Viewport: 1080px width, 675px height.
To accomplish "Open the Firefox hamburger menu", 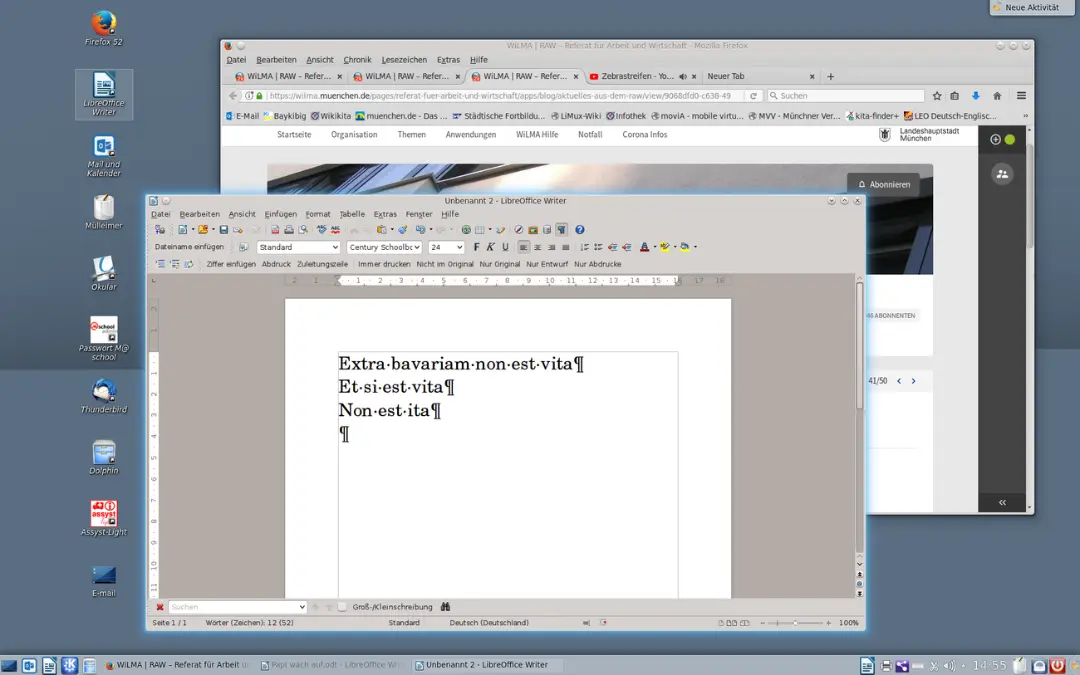I will pos(1021,96).
